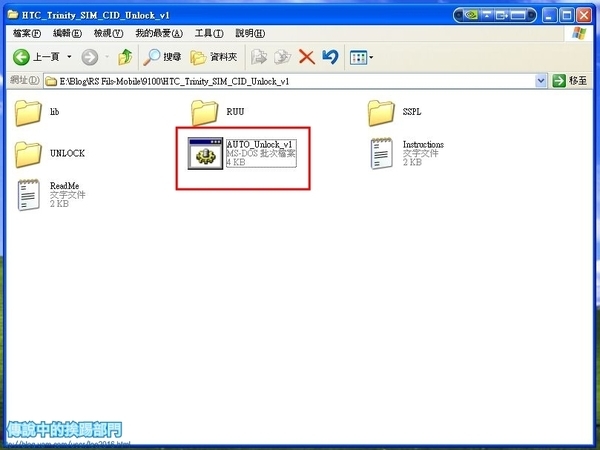Close the HTC_Trinity_SIM_CID_Unlock_v1 window
600x450 pixels.
tap(584, 16)
